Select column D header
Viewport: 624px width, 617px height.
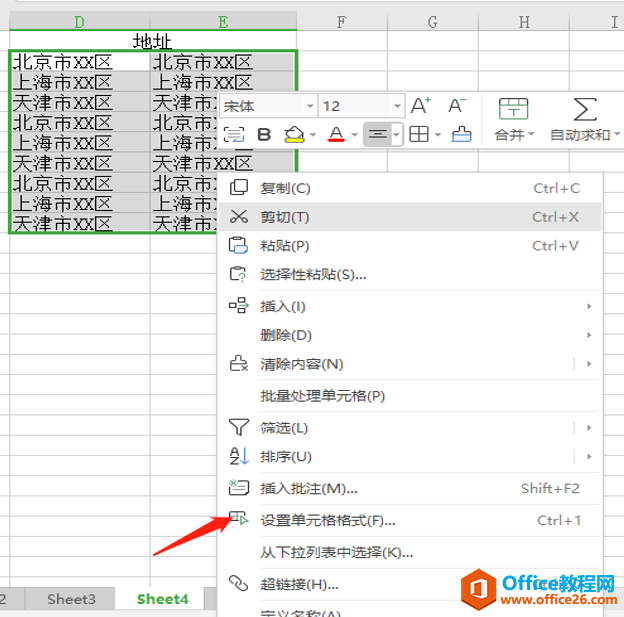coord(80,21)
